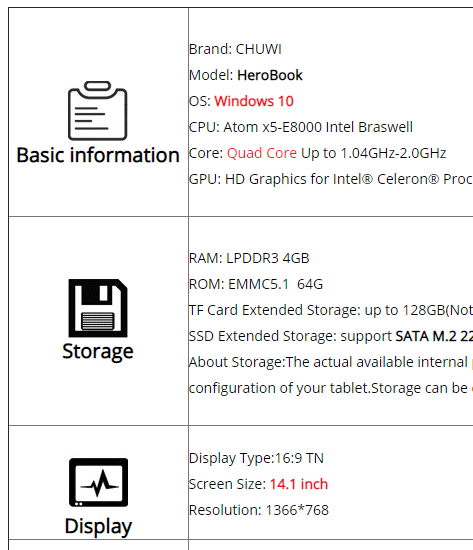Click the red 14.1 inch text
473x550 pixels.
pos(299,484)
